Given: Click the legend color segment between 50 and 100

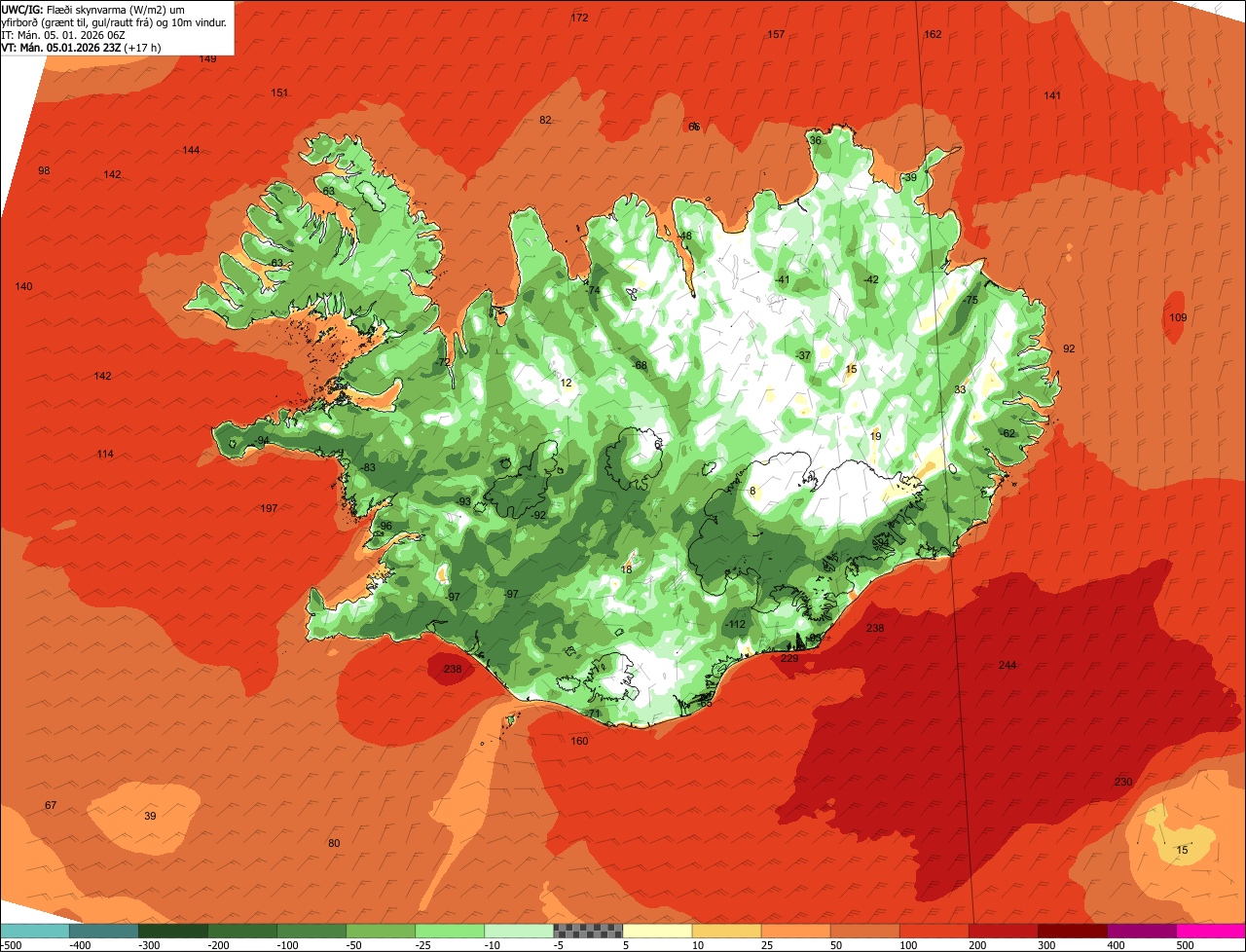Looking at the screenshot, I should point(864,931).
